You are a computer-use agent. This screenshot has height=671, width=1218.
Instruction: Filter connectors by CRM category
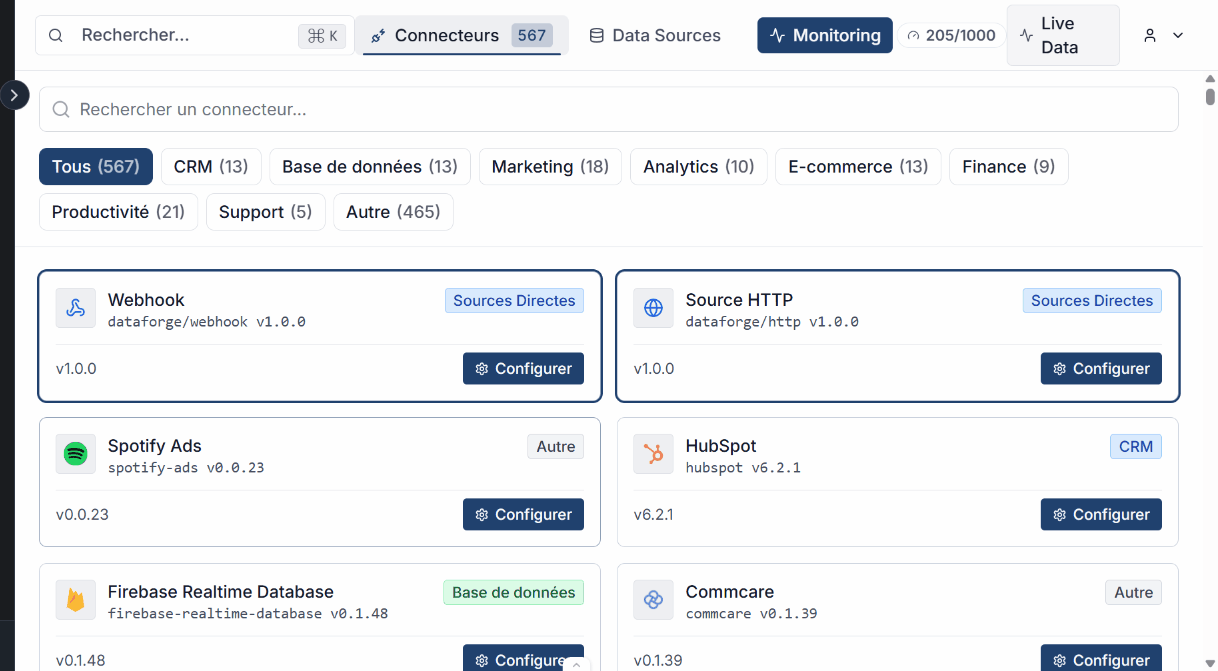210,166
